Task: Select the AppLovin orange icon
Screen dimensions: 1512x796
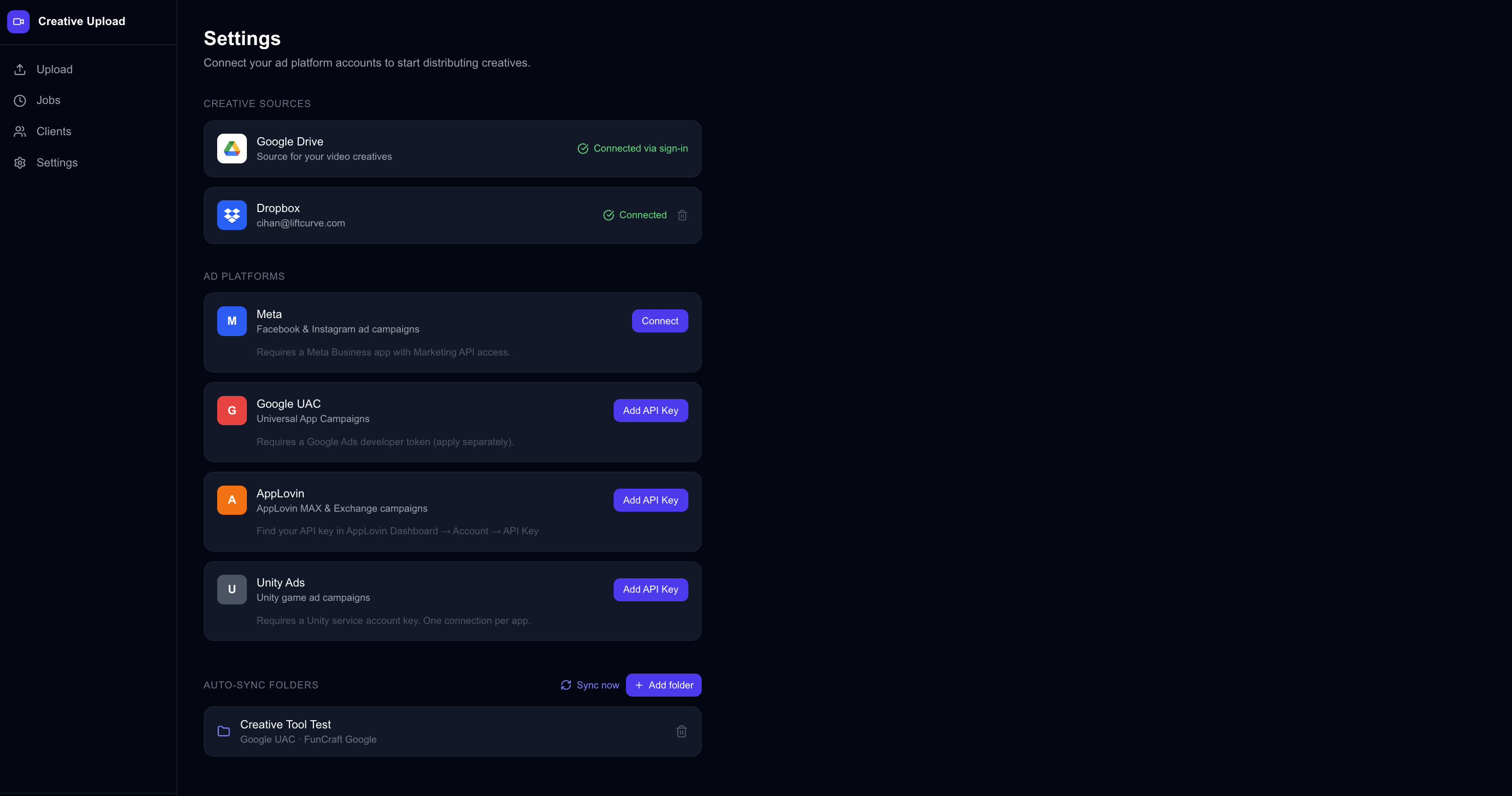Action: 232,500
